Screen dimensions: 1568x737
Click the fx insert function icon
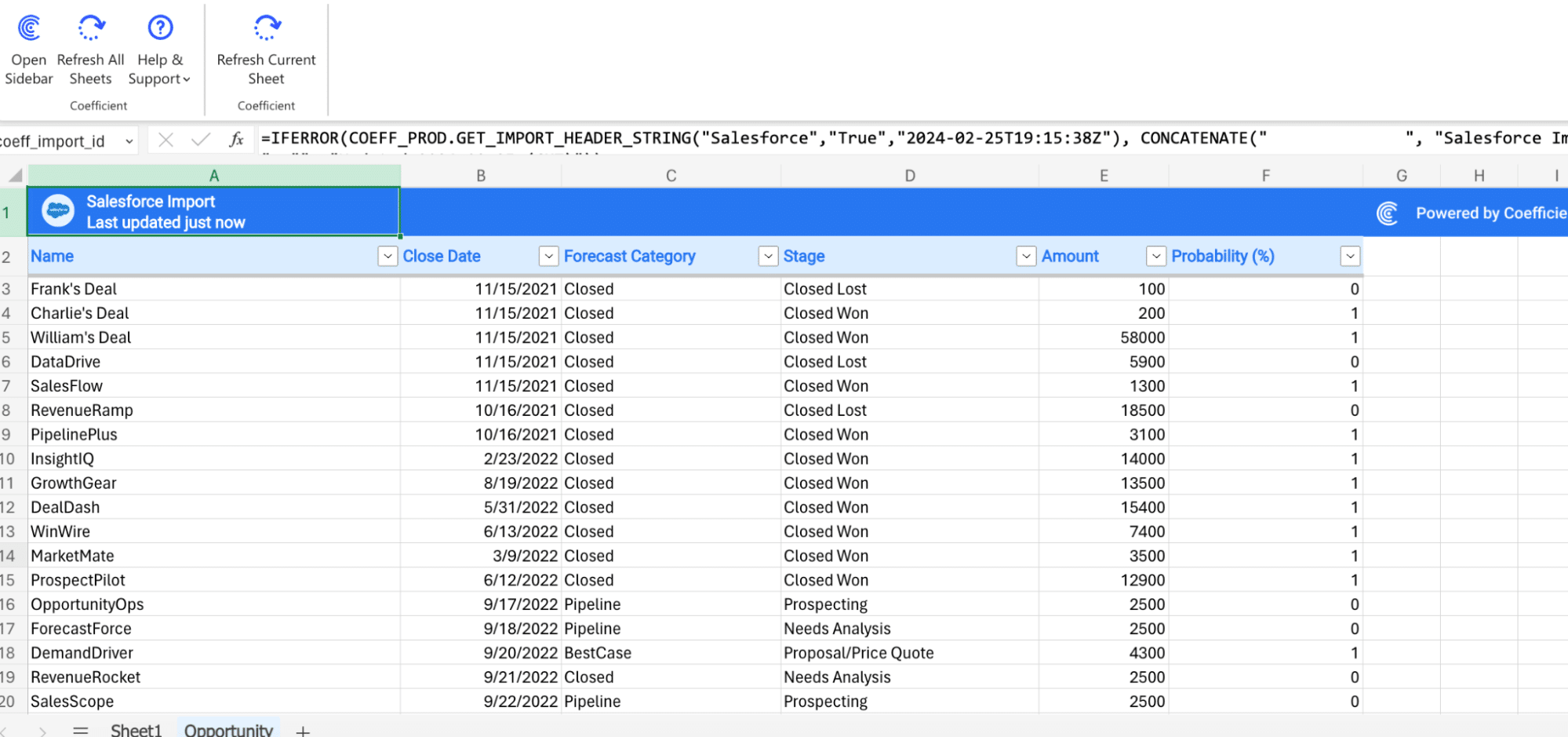[x=236, y=140]
